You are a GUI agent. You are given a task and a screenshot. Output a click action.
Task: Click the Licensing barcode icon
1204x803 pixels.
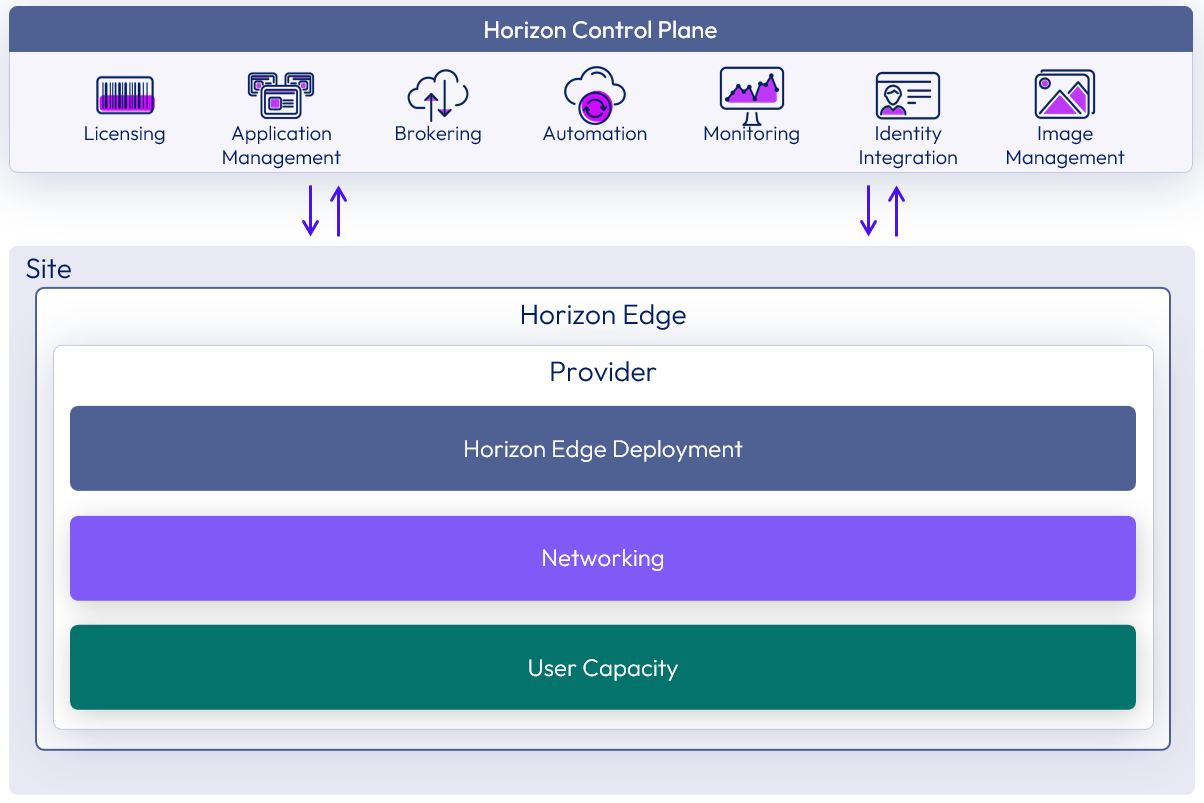pyautogui.click(x=125, y=96)
